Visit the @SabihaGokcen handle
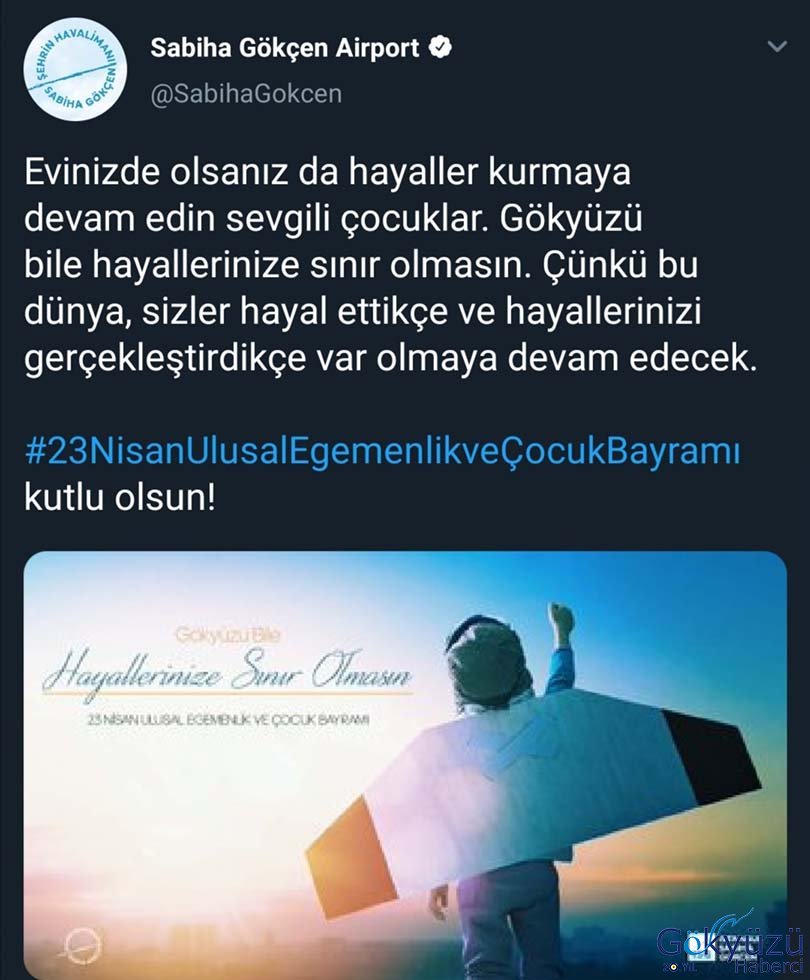 pos(246,94)
